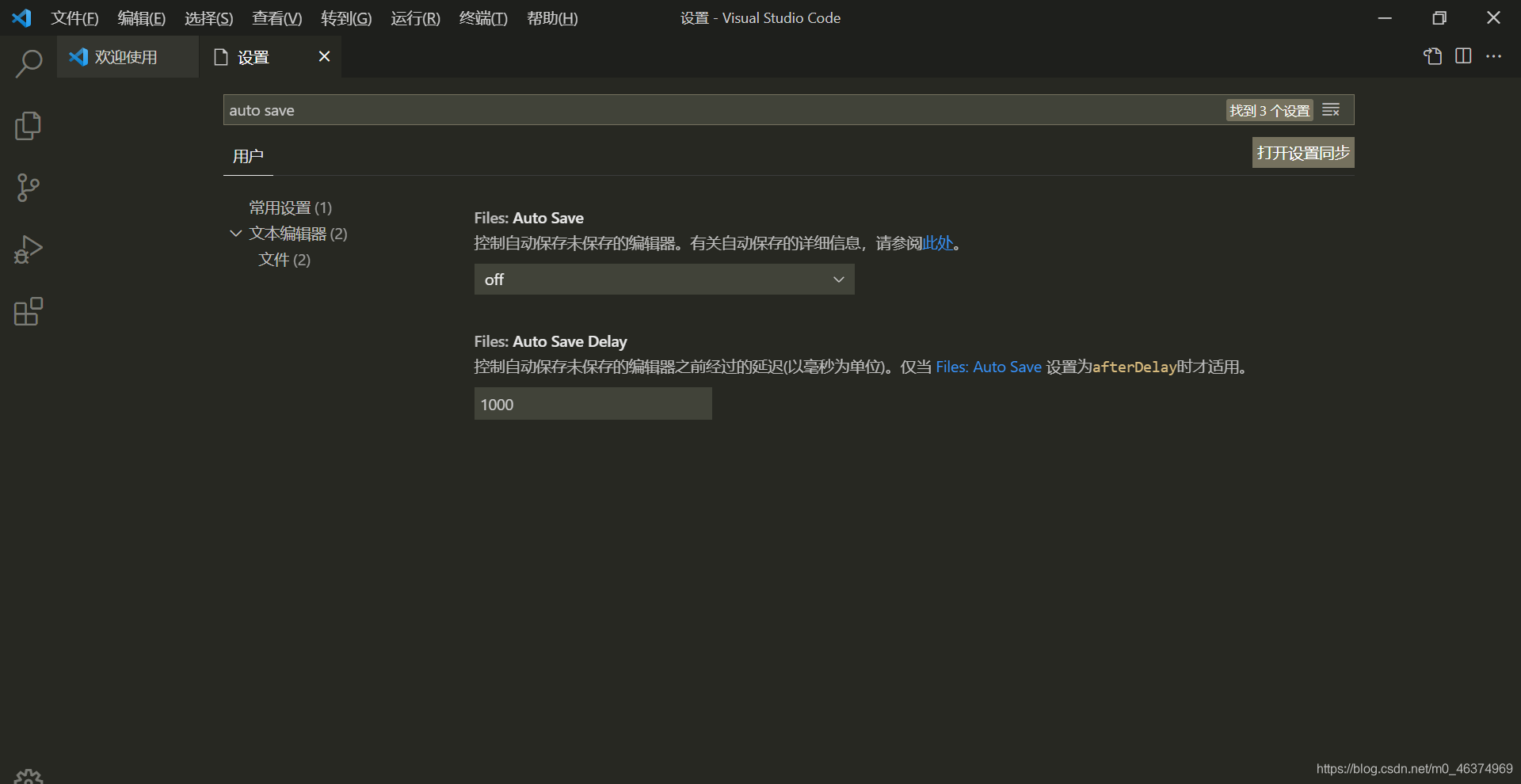Follow the 此处 link in Auto Save description

(x=937, y=243)
